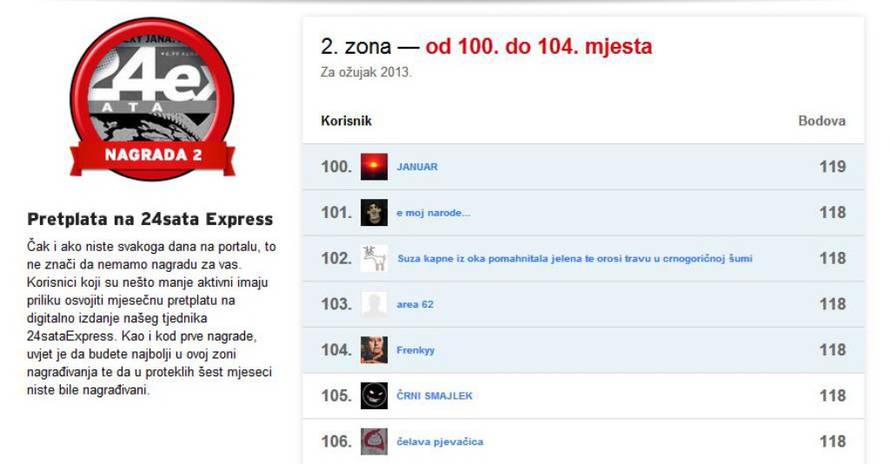Click JANUAR's red glowing avatar

(x=374, y=166)
